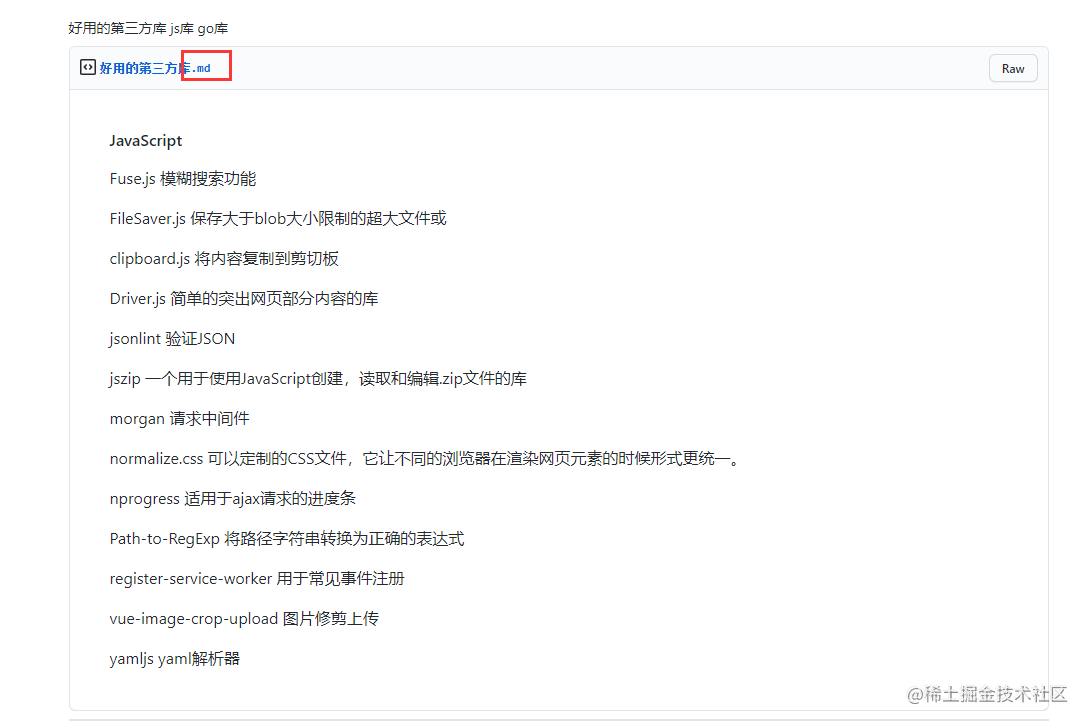The height and width of the screenshot is (726, 1089).
Task: Select the nprogress 进度条 entry
Action: tap(232, 498)
